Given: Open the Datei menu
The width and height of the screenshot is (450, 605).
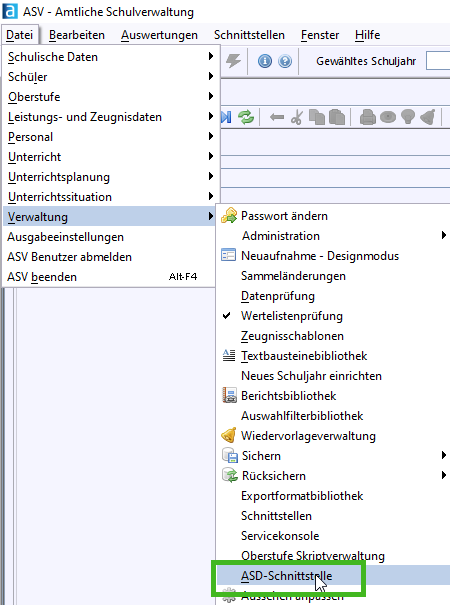Looking at the screenshot, I should (x=20, y=35).
